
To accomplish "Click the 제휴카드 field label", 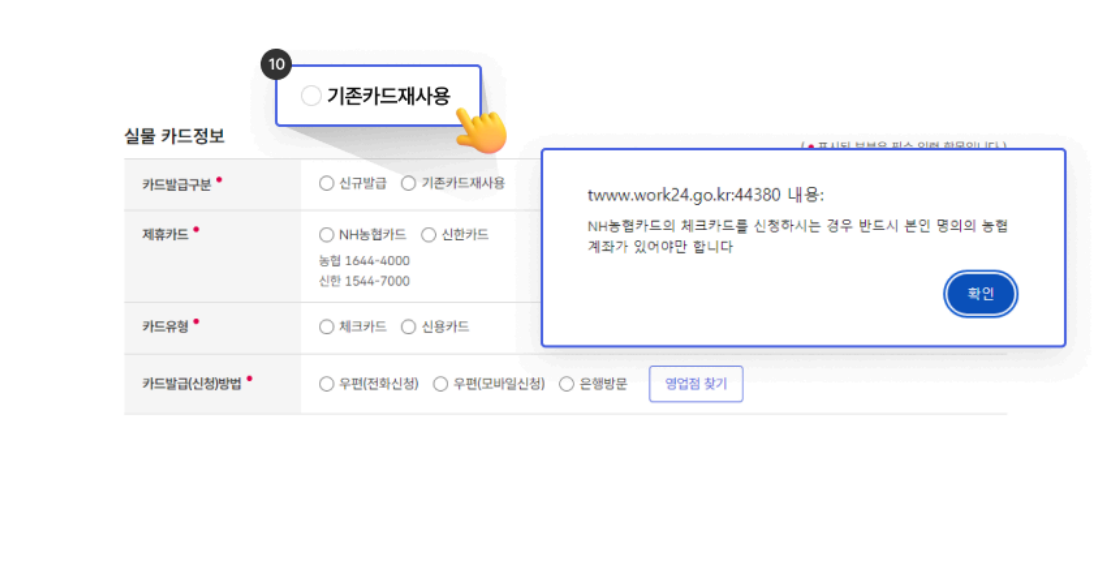I will point(166,235).
